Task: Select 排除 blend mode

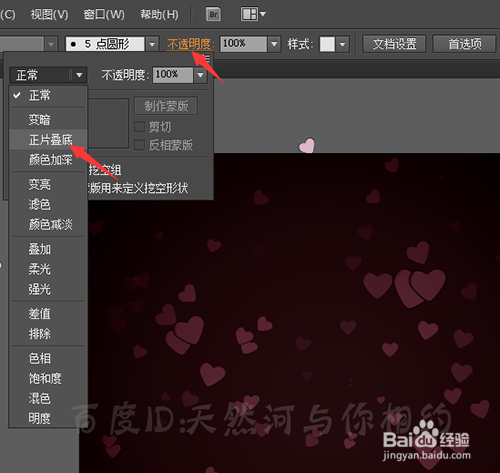Action: click(x=48, y=334)
